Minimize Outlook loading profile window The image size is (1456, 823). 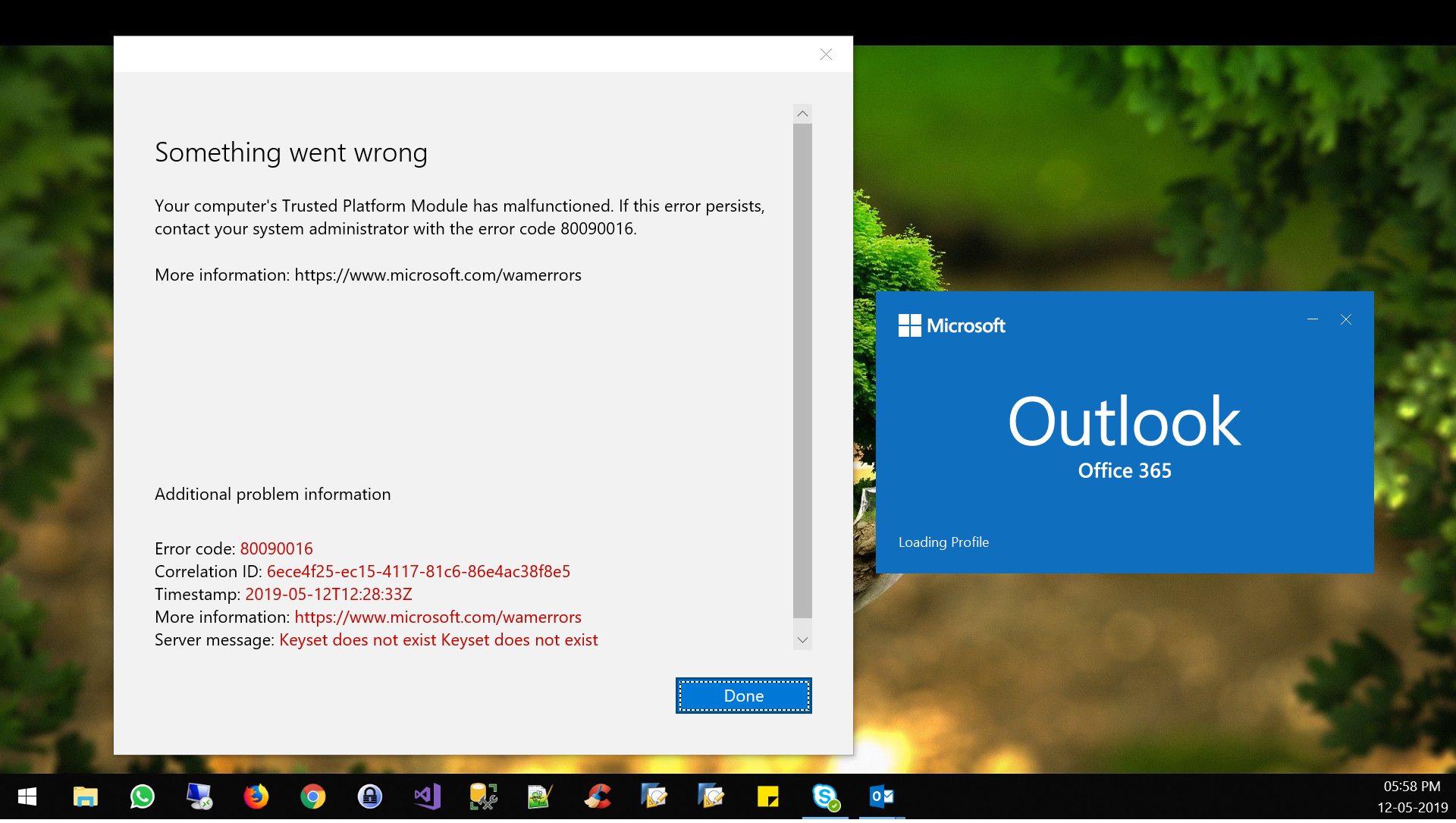[x=1312, y=318]
